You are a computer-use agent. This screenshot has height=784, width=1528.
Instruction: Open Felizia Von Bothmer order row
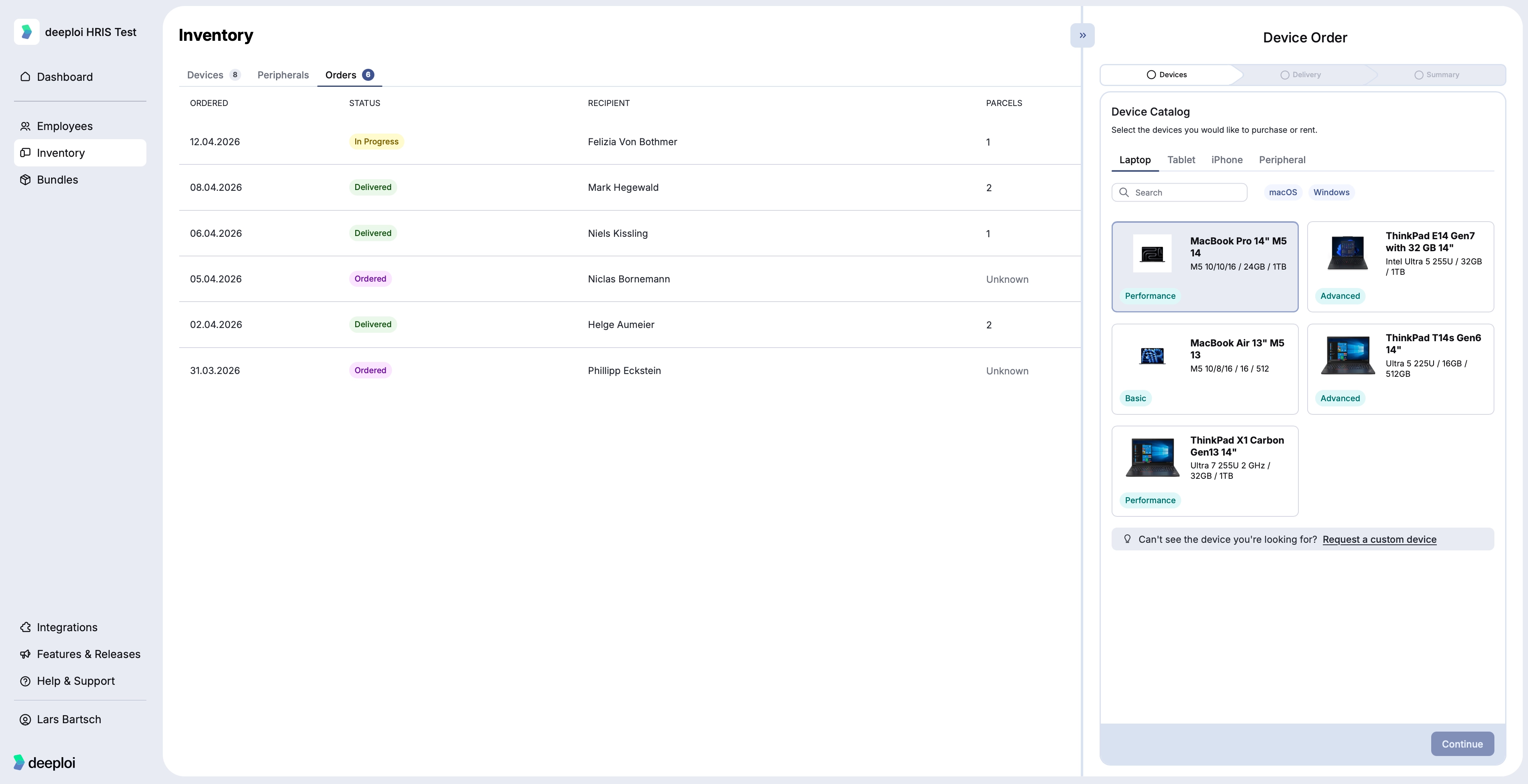coord(629,142)
